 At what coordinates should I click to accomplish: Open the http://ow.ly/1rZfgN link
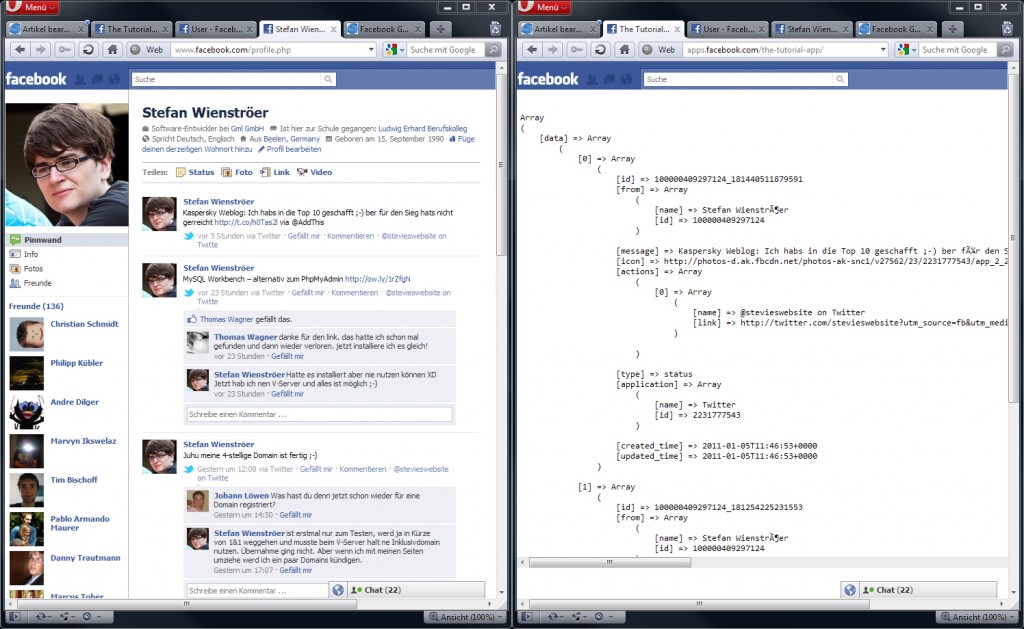[x=377, y=279]
